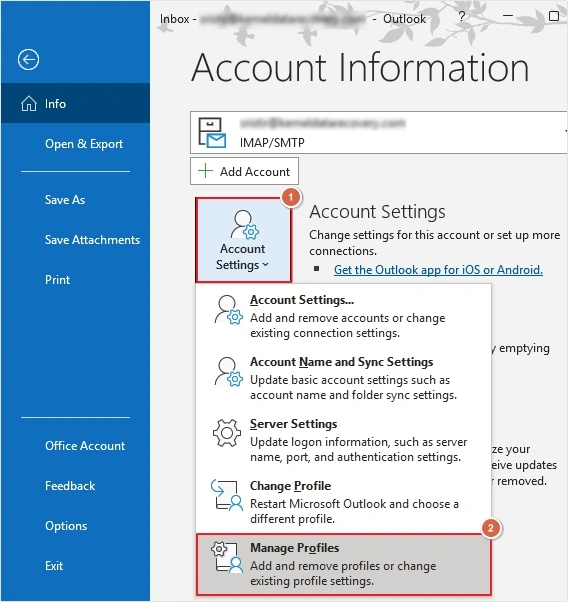568x602 pixels.
Task: Click the person-gear icon on Account Settings button
Action: click(x=244, y=224)
